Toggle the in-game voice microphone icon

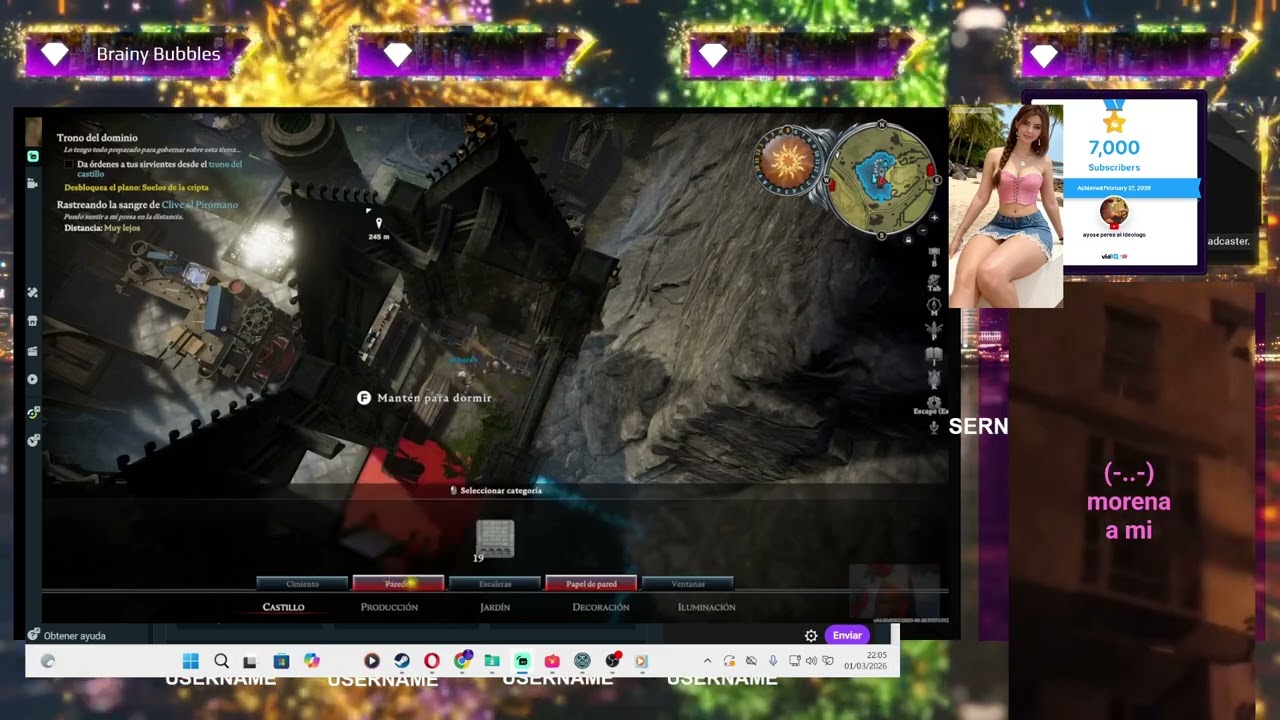934,427
